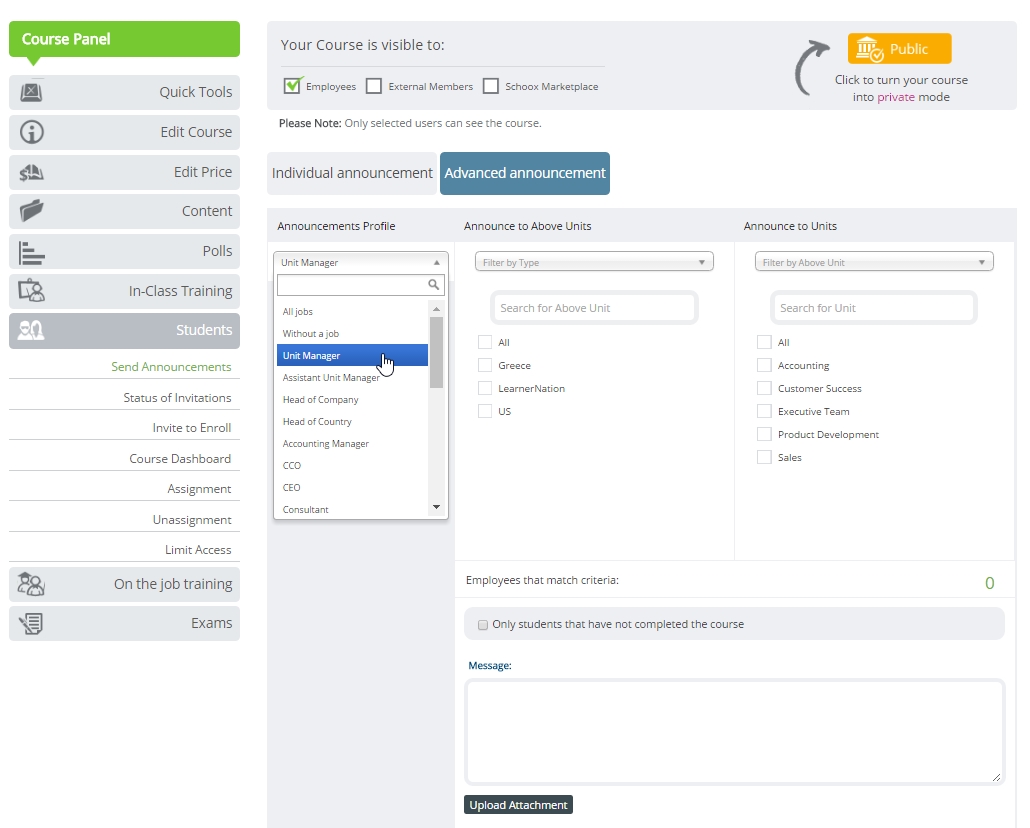Pick Head of Company option
This screenshot has width=1030, height=828.
[352, 400]
